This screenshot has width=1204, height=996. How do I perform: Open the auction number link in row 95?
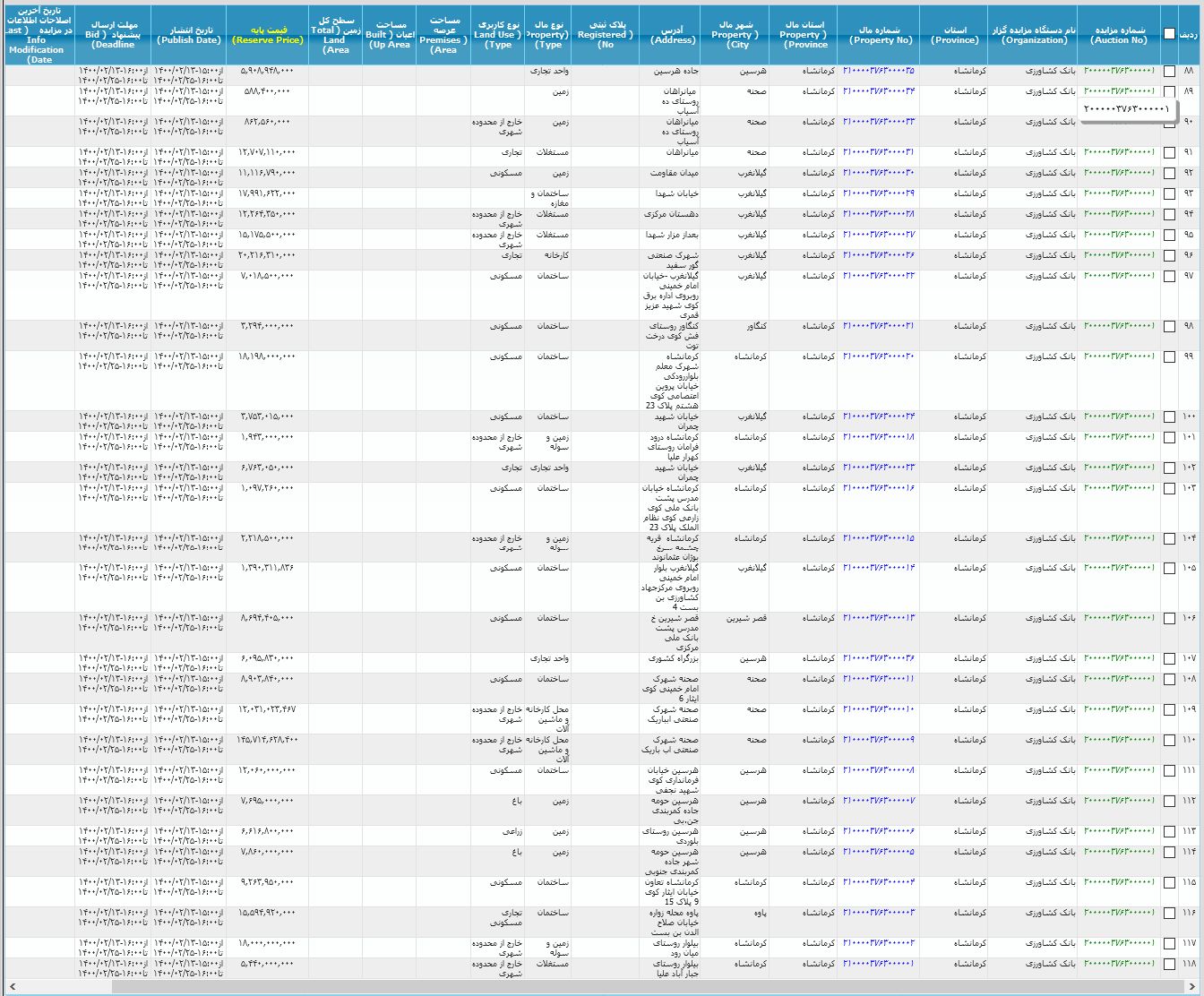pos(1119,235)
